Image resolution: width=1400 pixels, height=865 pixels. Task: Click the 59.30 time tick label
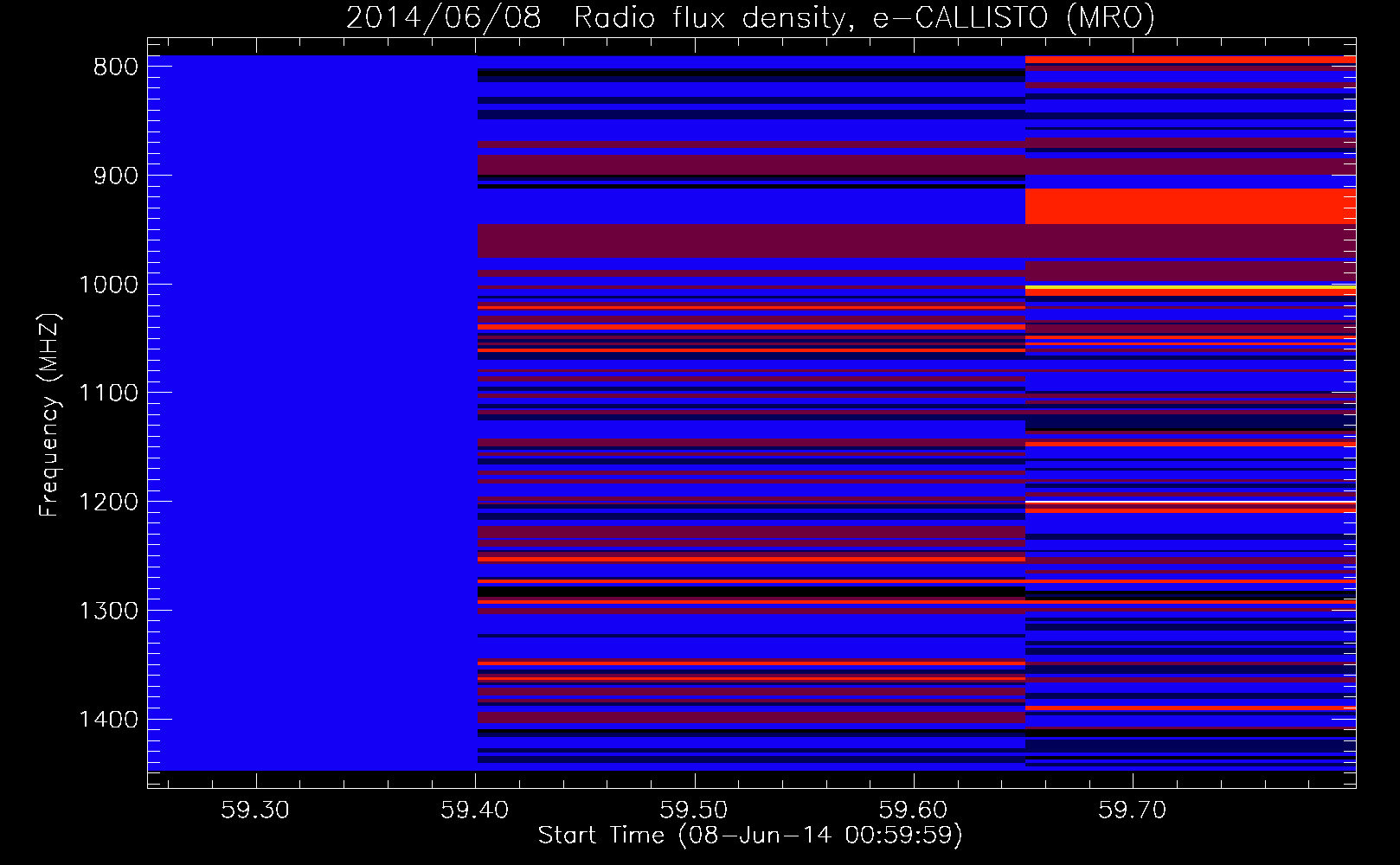(x=255, y=810)
